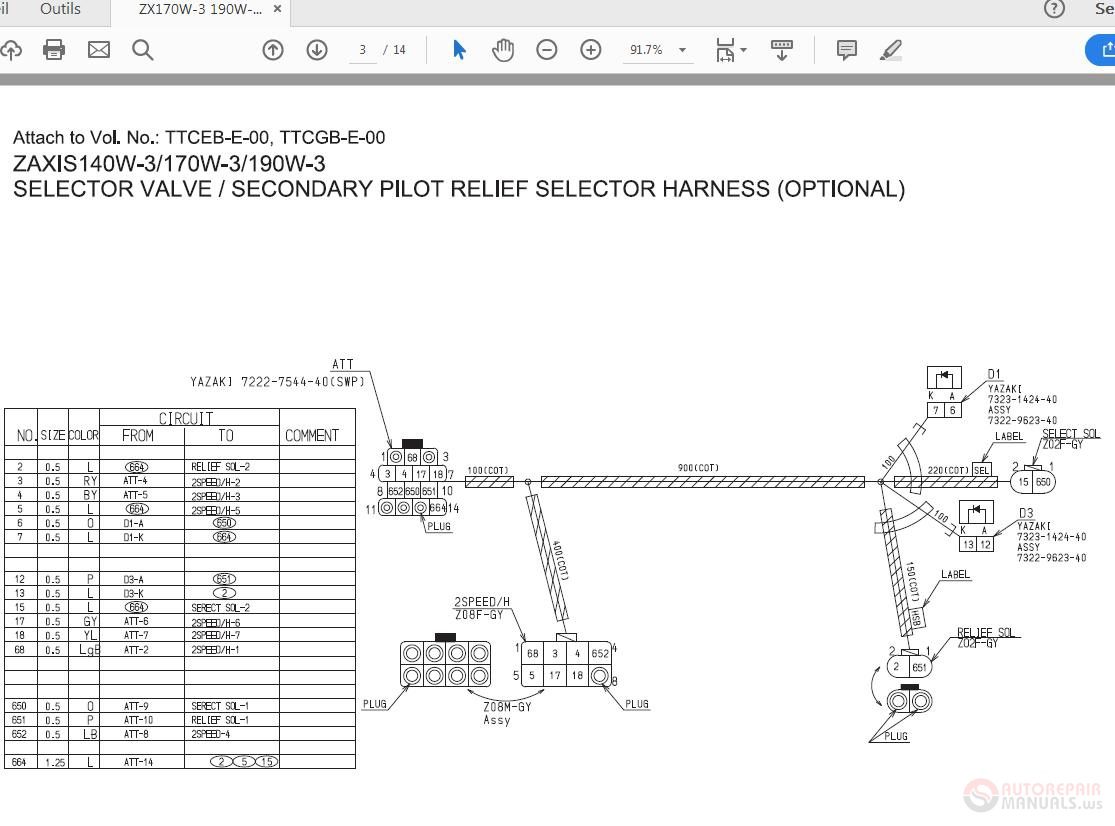Click the page number field
This screenshot has height=826, width=1115.
pos(363,50)
